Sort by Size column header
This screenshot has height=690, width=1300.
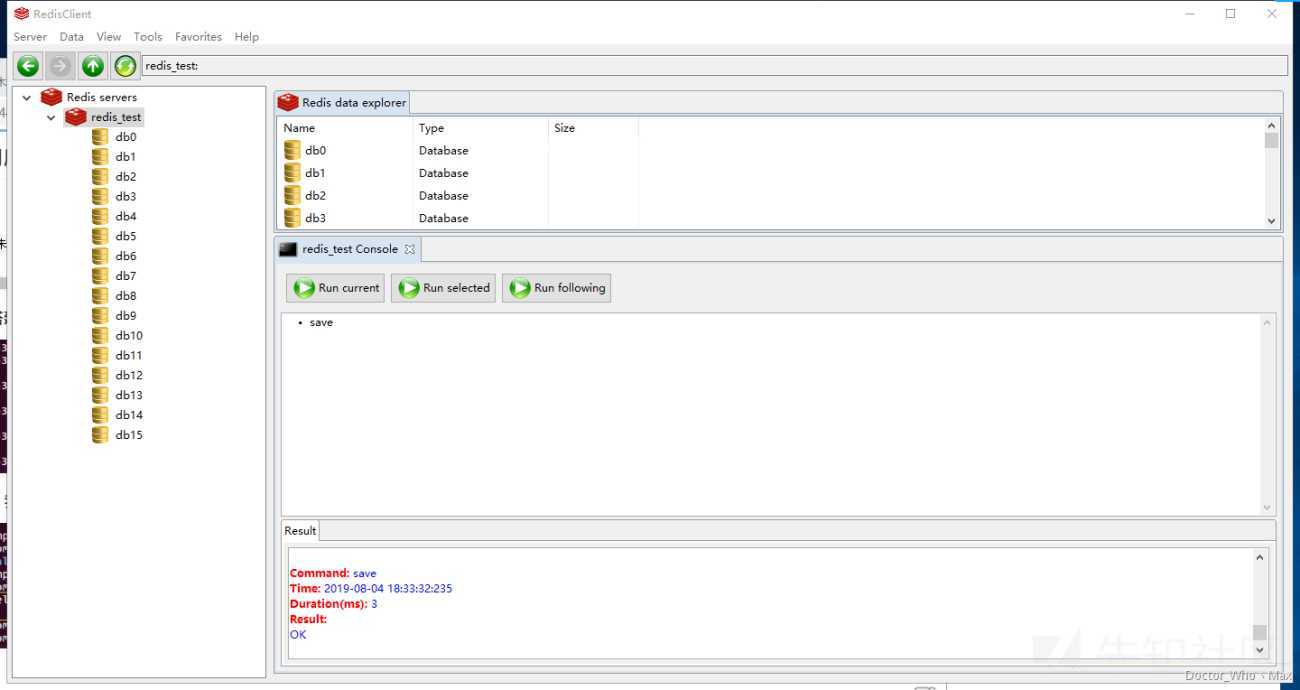(x=593, y=128)
